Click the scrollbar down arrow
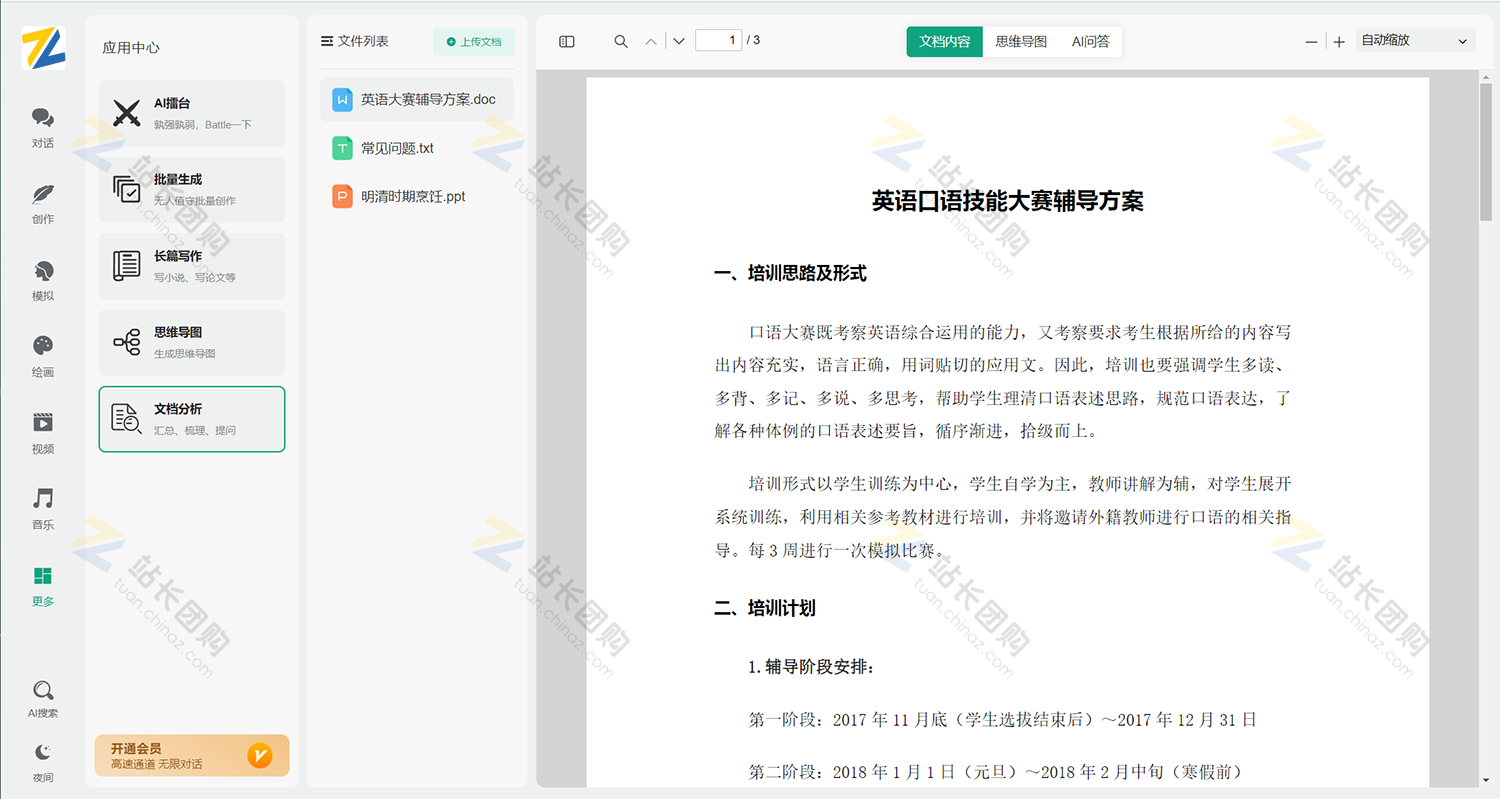1500x799 pixels. (1486, 779)
